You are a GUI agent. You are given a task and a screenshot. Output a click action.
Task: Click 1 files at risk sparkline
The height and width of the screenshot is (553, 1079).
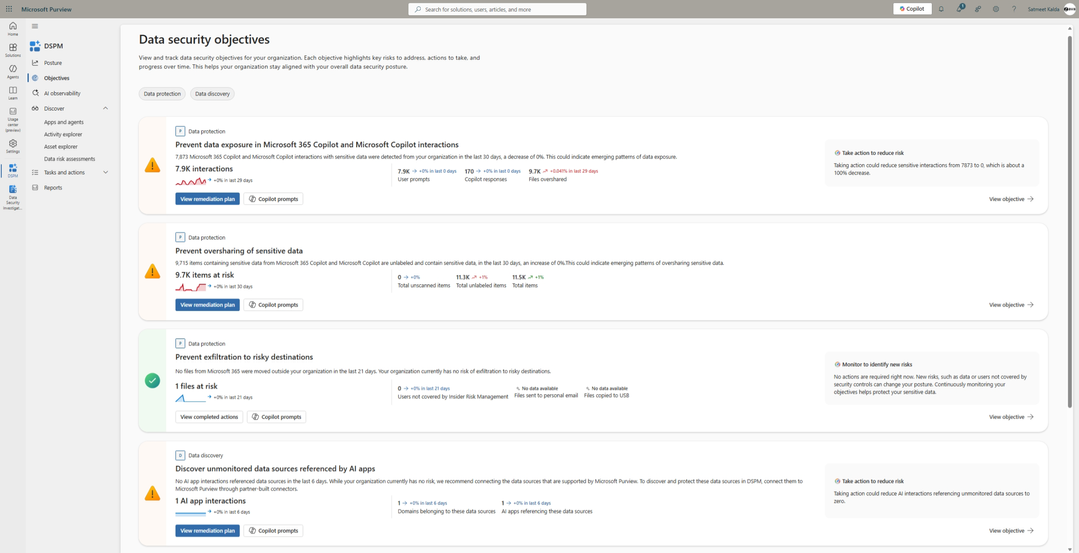(x=191, y=398)
